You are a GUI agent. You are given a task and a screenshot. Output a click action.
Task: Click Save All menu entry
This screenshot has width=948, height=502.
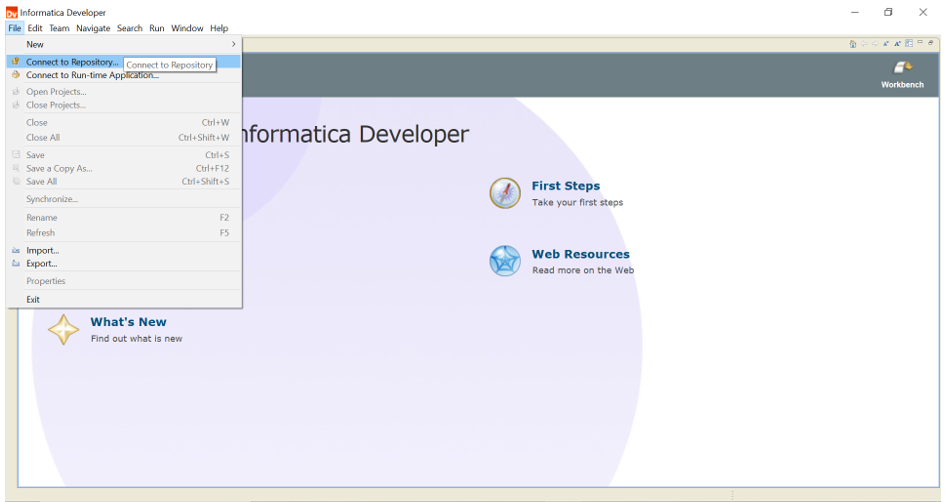tap(123, 181)
